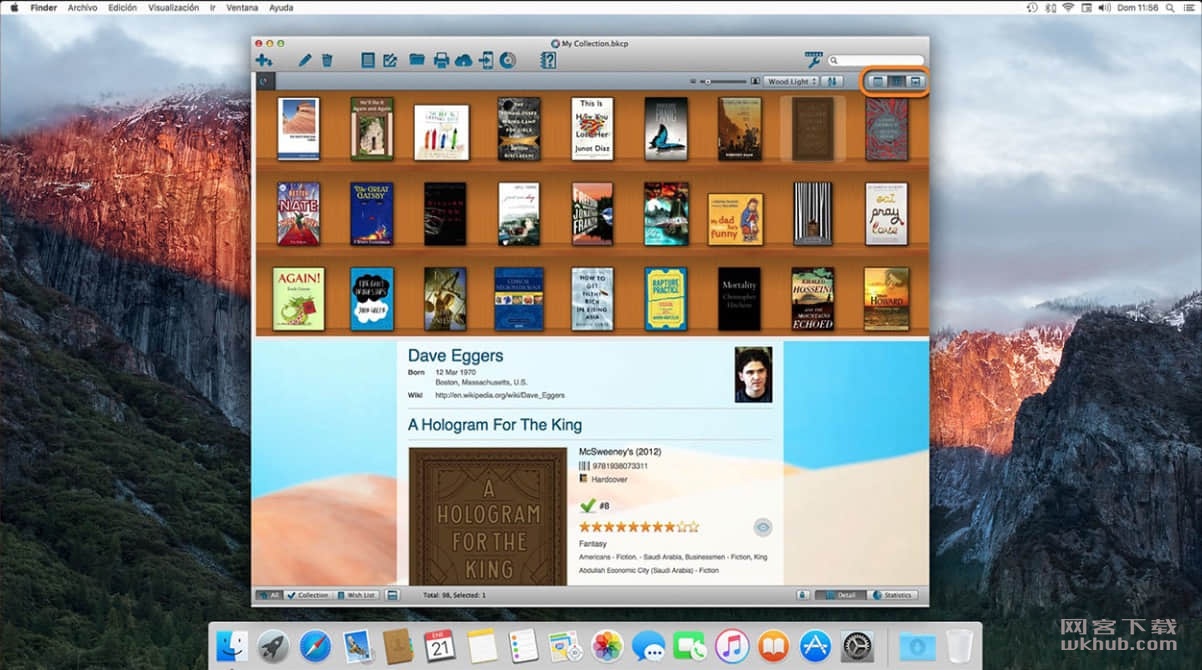The width and height of the screenshot is (1202, 670).
Task: Click the note-with-pencil icon in toolbar
Action: pyautogui.click(x=390, y=61)
